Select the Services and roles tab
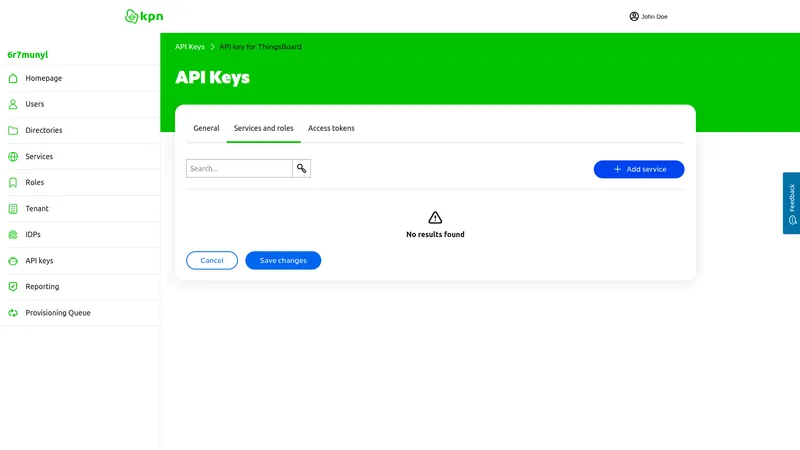The height and width of the screenshot is (450, 800). coord(264,128)
